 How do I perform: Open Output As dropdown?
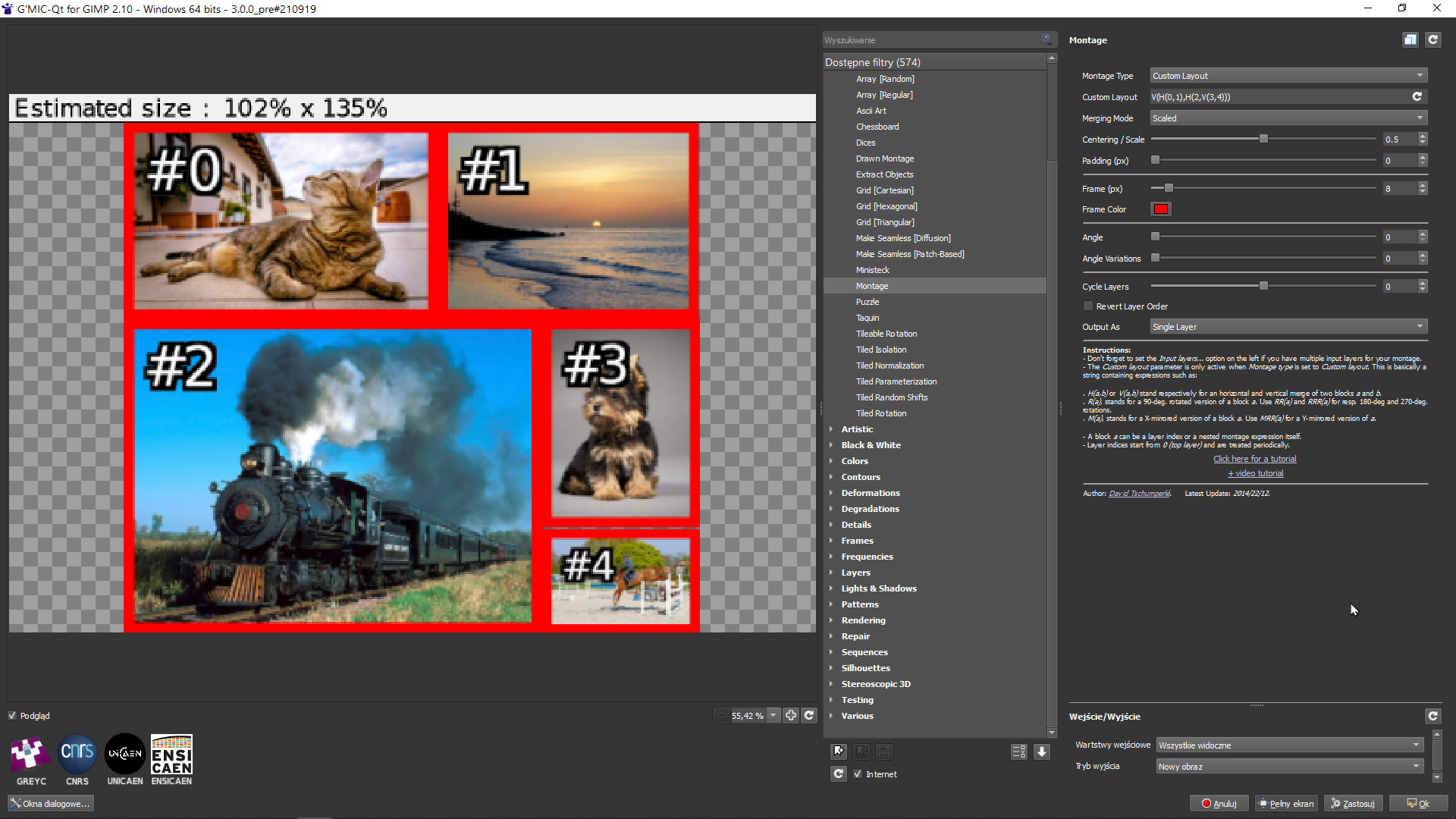(1288, 327)
